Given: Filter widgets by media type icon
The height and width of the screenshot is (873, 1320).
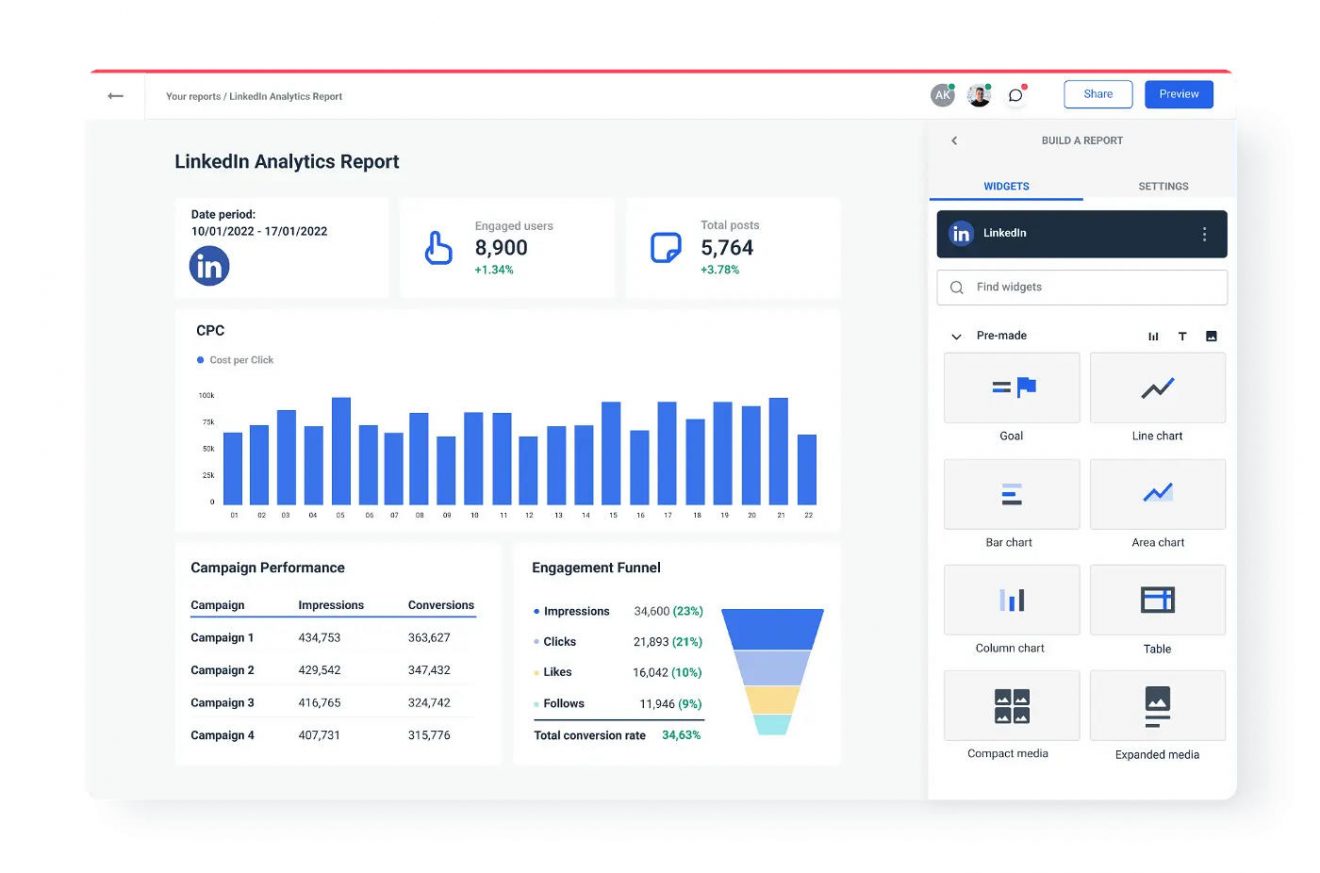Looking at the screenshot, I should [1211, 336].
